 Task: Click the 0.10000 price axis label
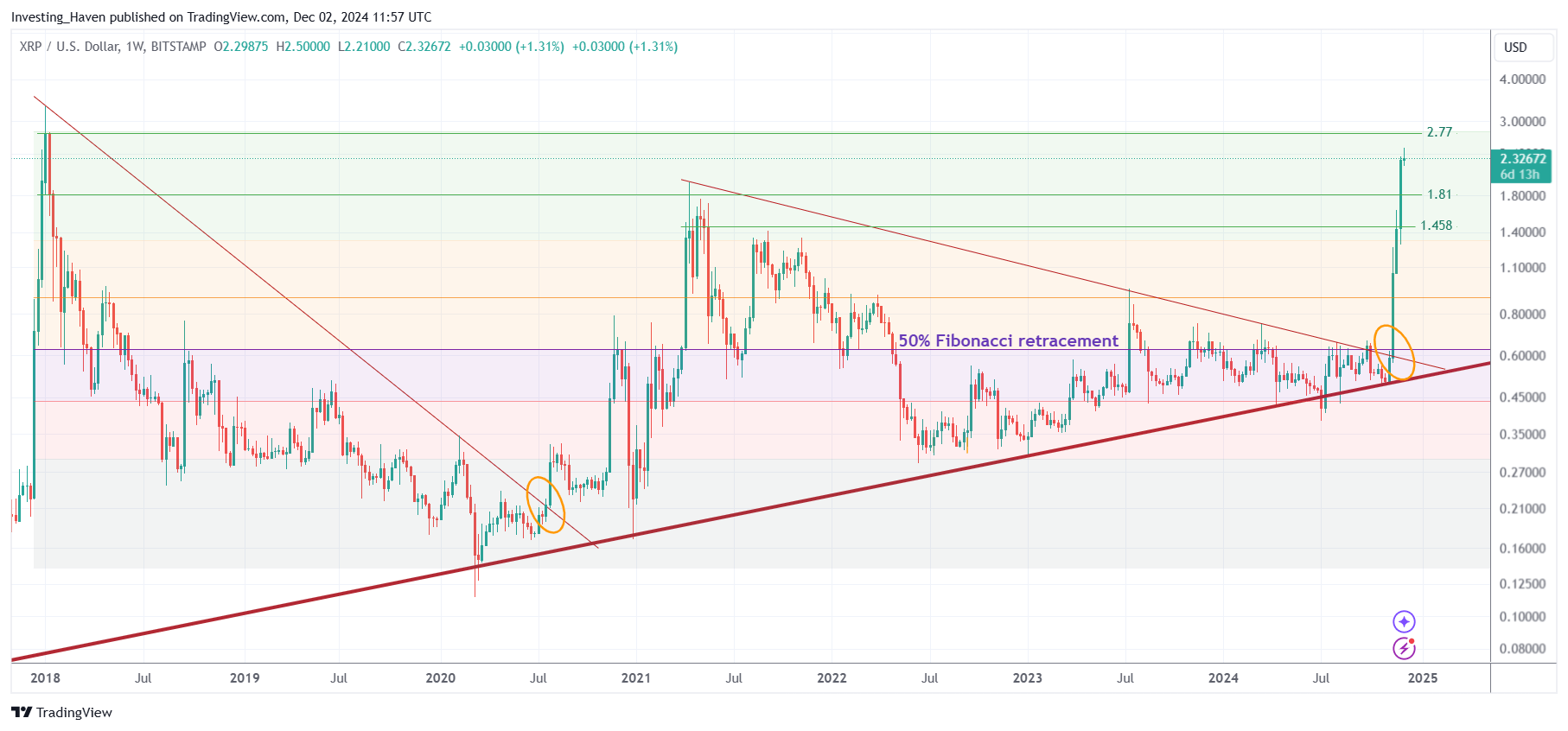(1522, 617)
